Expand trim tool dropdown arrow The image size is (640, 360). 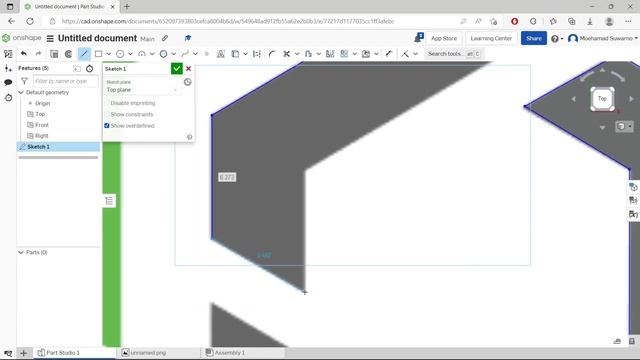[297, 54]
